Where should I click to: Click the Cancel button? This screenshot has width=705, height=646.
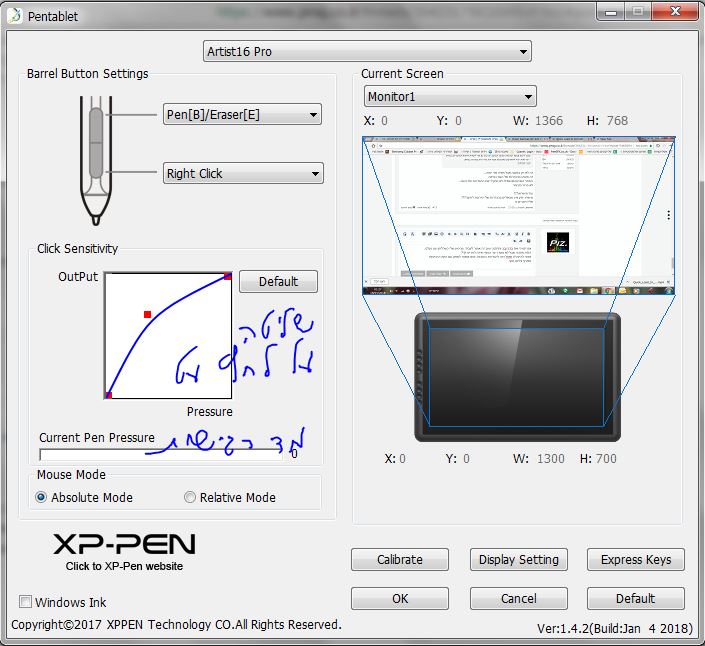tap(518, 598)
